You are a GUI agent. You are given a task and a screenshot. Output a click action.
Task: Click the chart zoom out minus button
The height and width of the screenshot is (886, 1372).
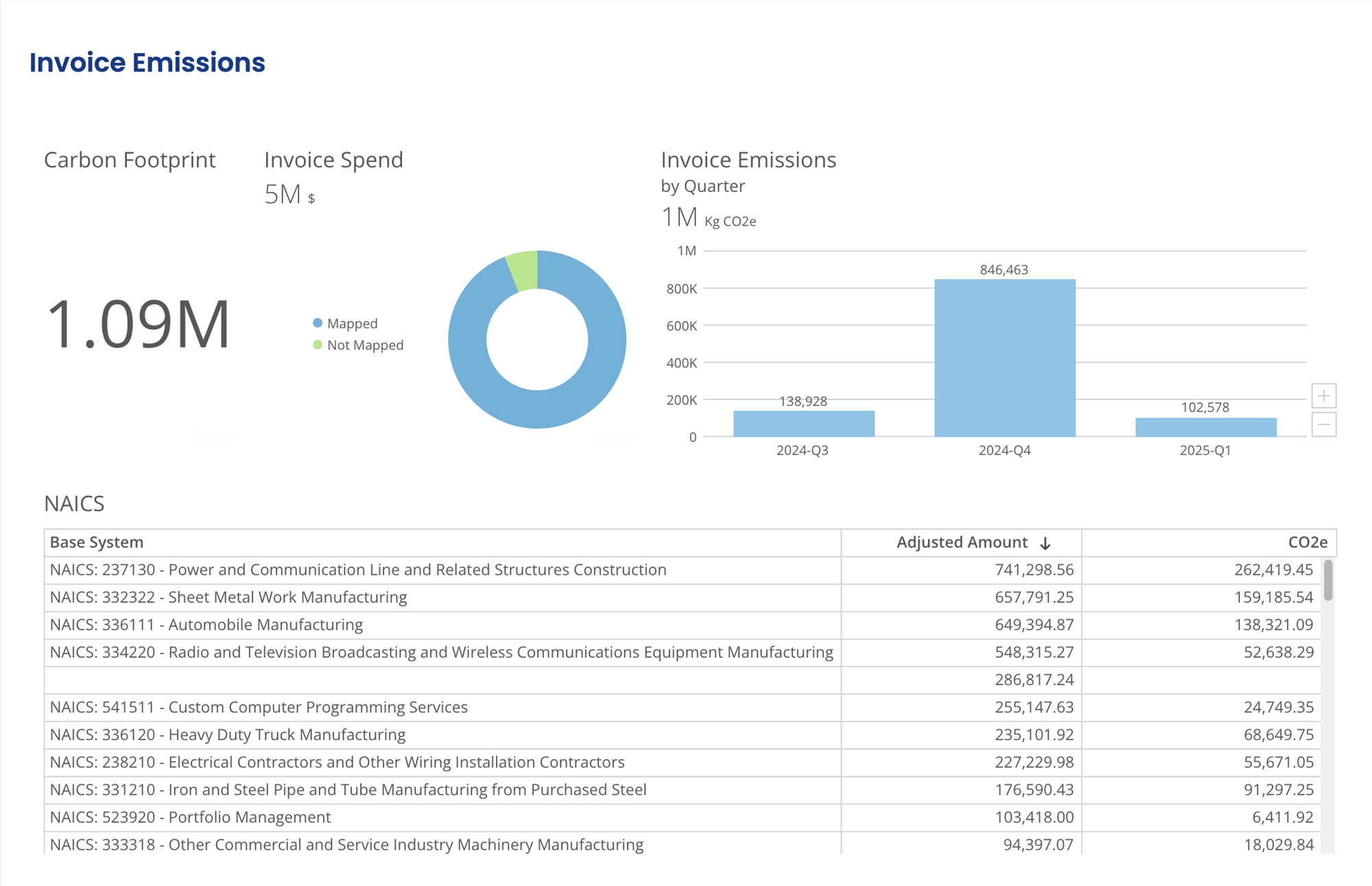pyautogui.click(x=1323, y=424)
